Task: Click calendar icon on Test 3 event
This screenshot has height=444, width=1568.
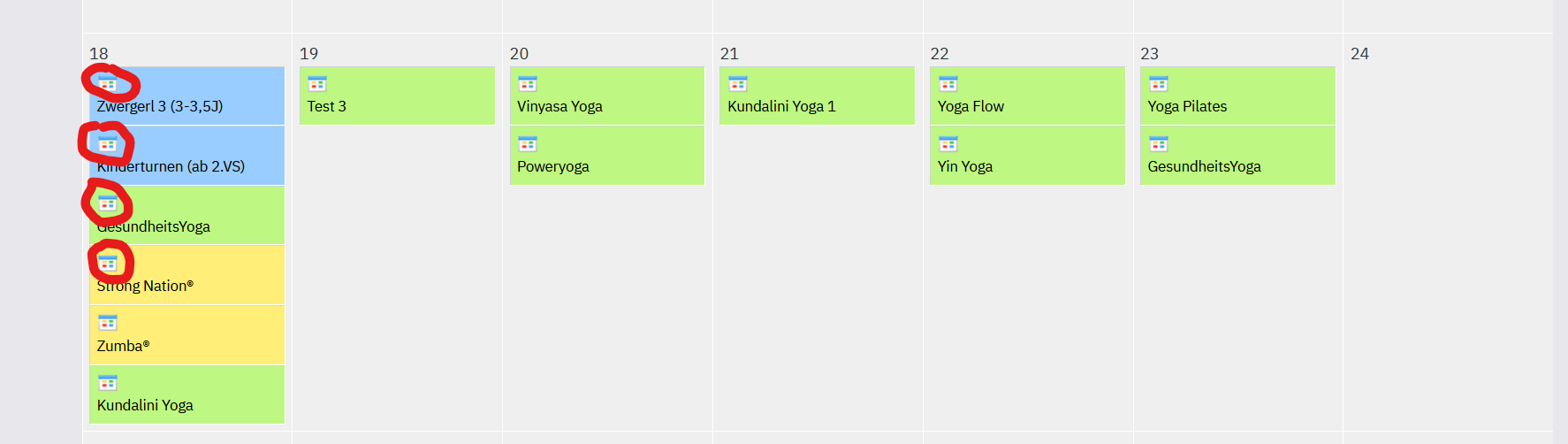Action: click(x=317, y=84)
